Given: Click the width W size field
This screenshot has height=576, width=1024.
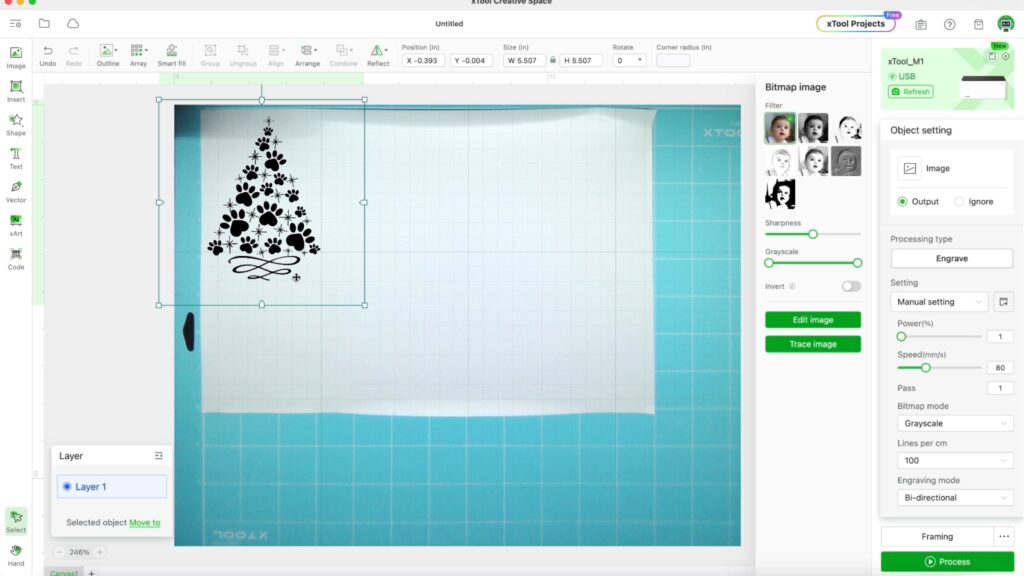Looking at the screenshot, I should tap(524, 60).
